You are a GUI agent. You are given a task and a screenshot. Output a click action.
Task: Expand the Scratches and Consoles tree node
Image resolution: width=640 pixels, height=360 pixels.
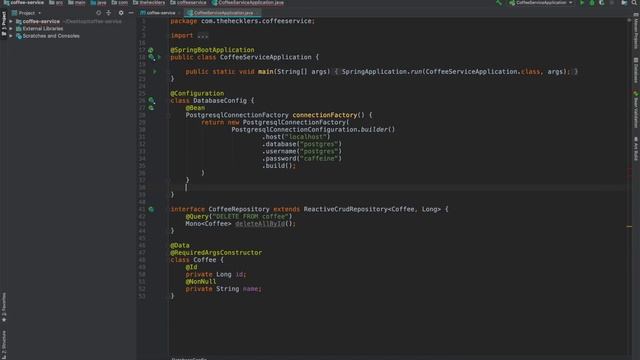(x=11, y=36)
